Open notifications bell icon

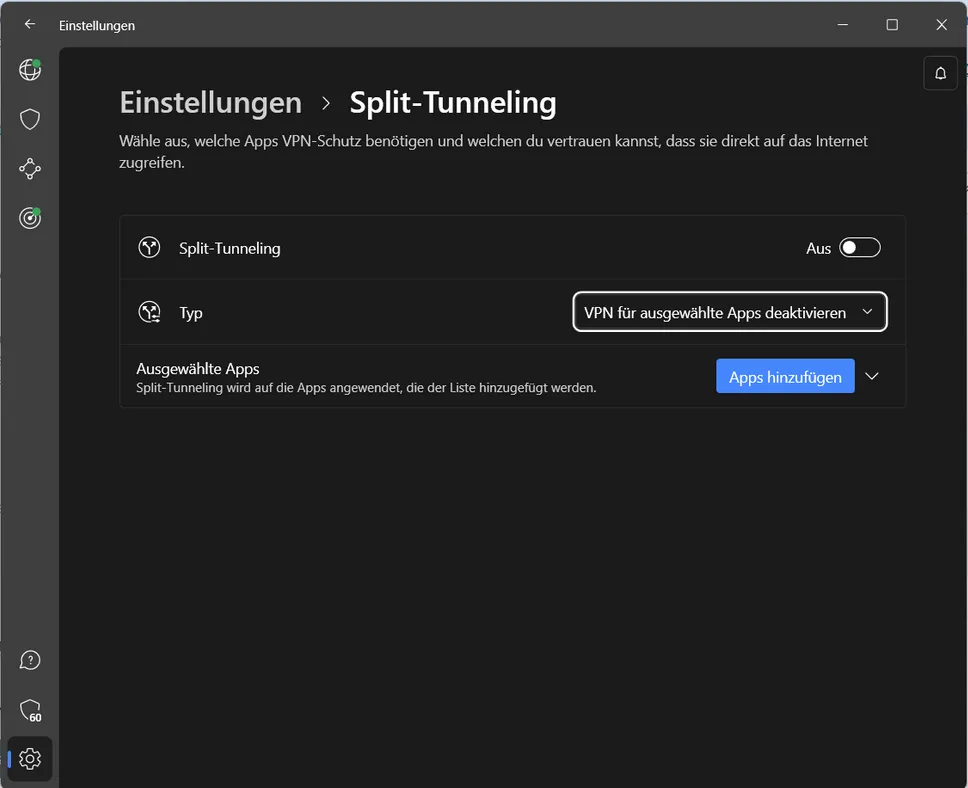pos(940,73)
